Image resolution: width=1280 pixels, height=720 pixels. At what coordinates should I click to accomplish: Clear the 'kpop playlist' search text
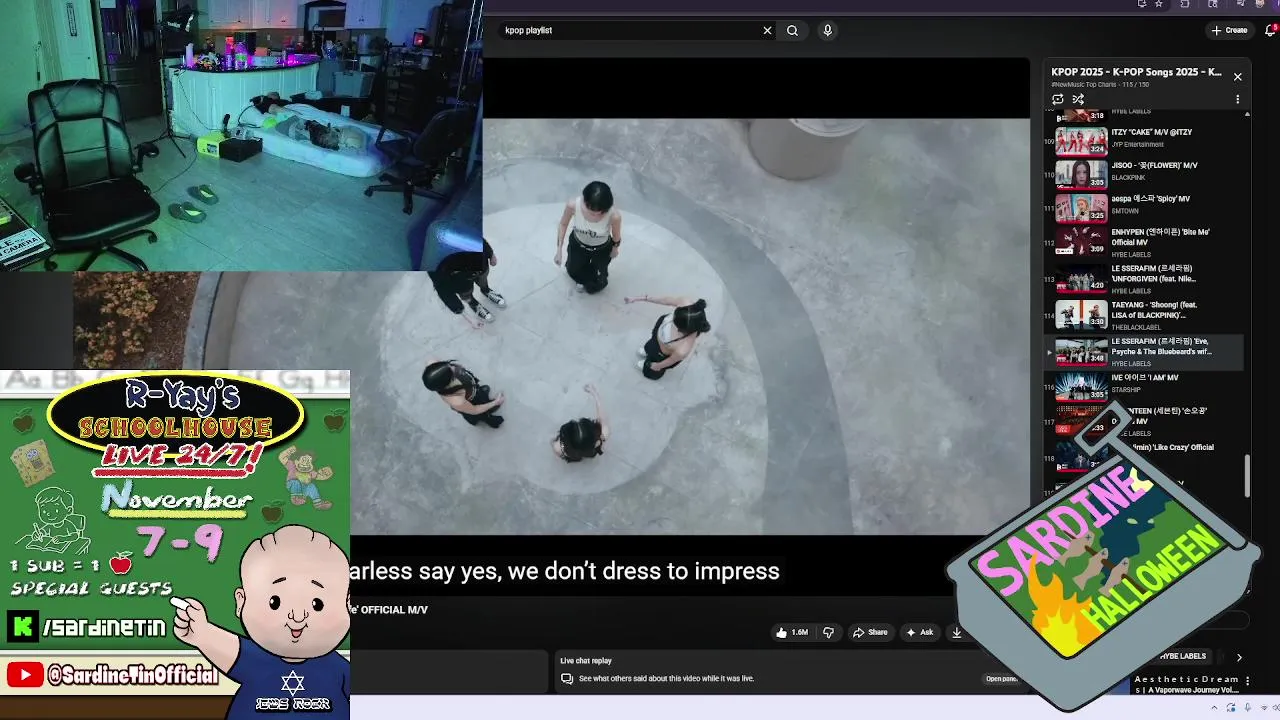767,30
